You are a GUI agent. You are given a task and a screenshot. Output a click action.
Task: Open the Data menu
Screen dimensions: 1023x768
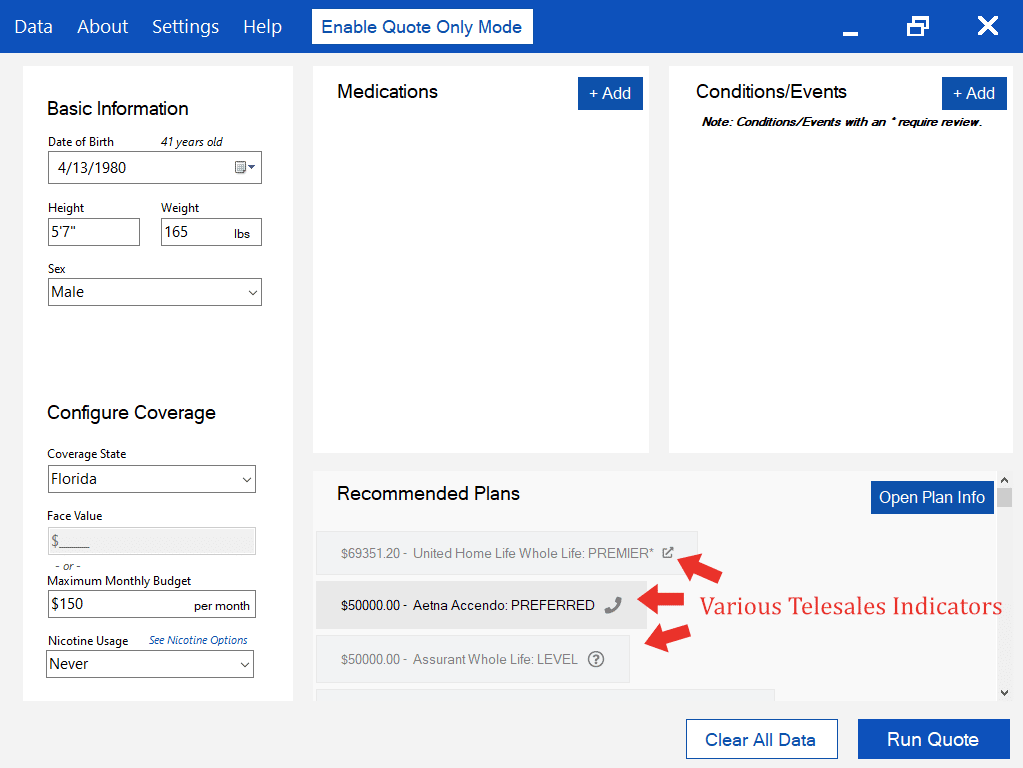coord(33,27)
